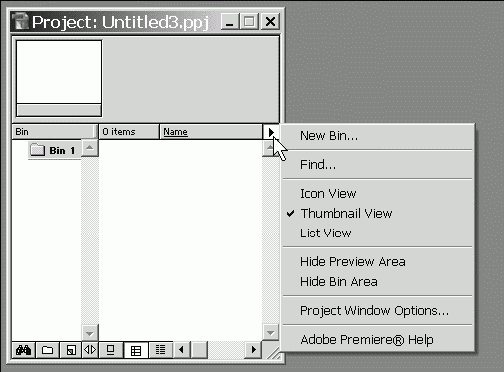The height and width of the screenshot is (372, 504).
Task: Click the Bin 1 folder icon
Action: click(x=37, y=150)
